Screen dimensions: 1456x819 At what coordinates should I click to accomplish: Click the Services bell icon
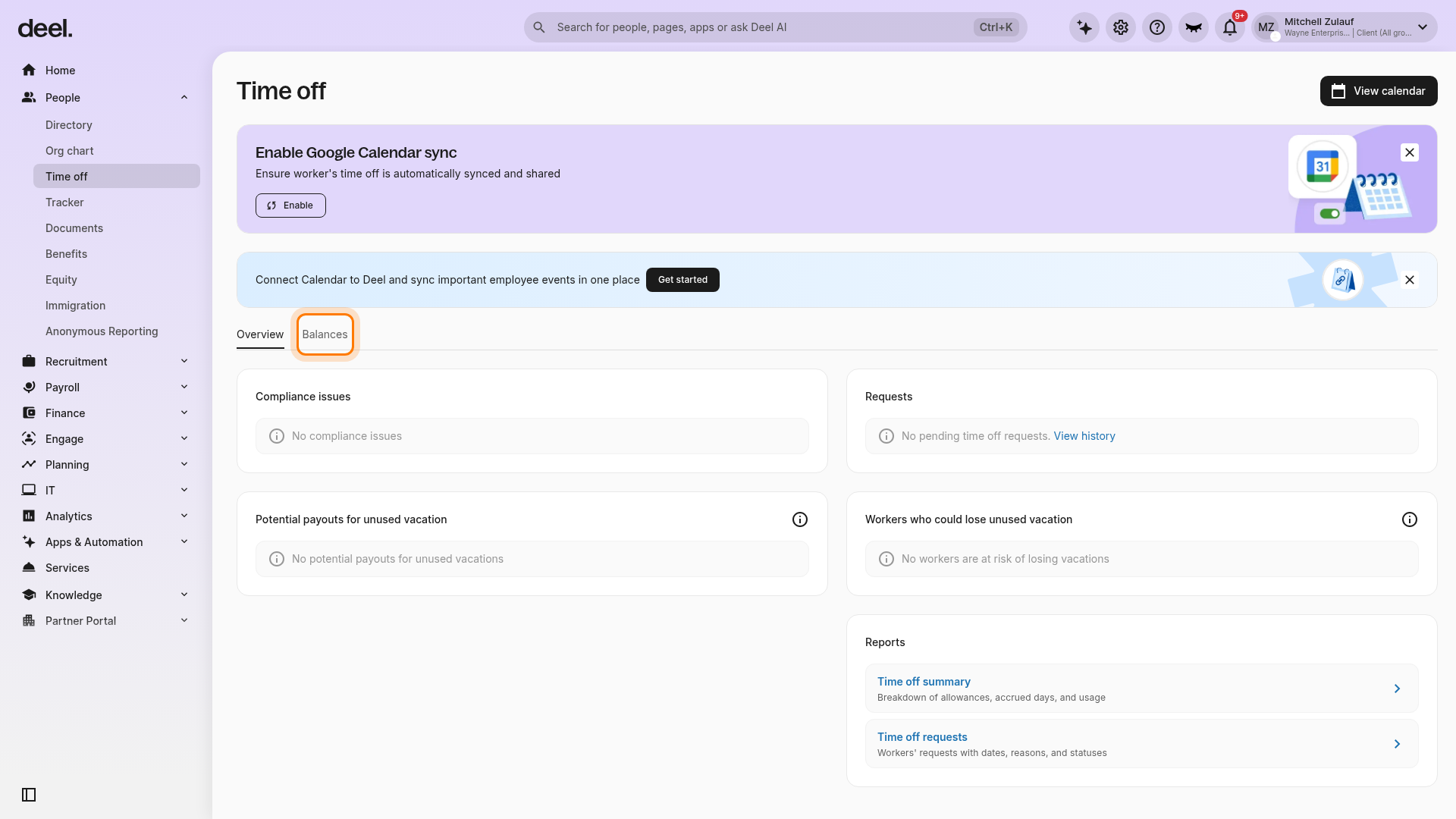coord(29,567)
